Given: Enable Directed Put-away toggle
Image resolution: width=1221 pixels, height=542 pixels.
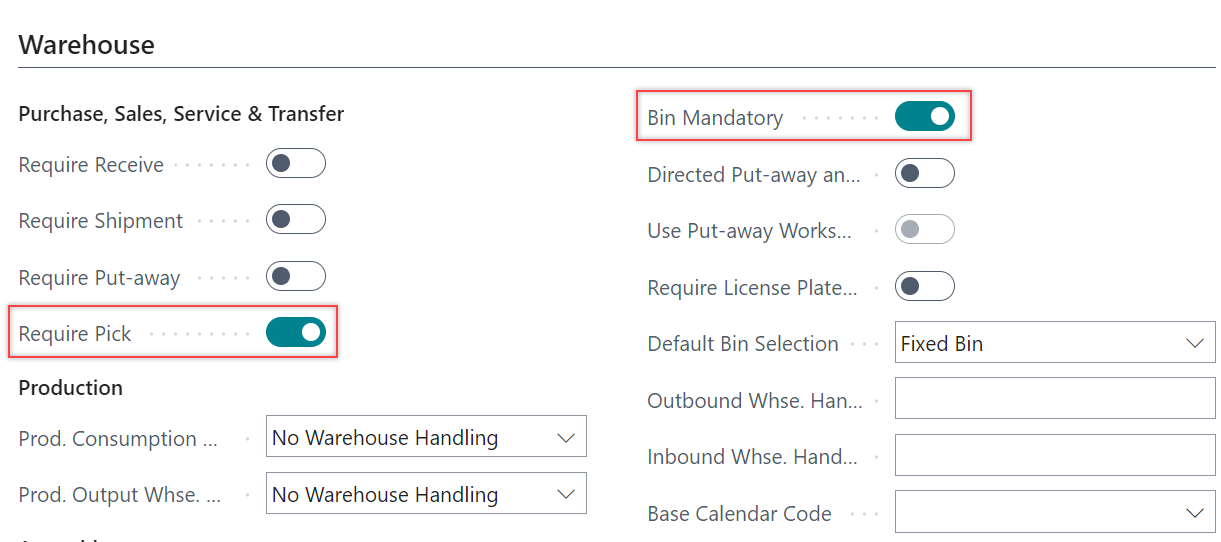Looking at the screenshot, I should coord(925,174).
